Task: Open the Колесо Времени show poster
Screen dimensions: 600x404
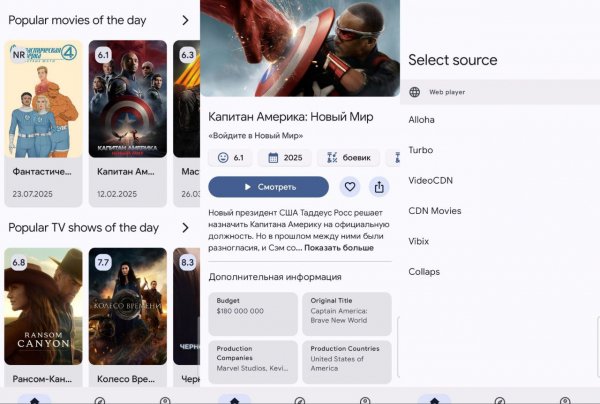Action: [128, 306]
